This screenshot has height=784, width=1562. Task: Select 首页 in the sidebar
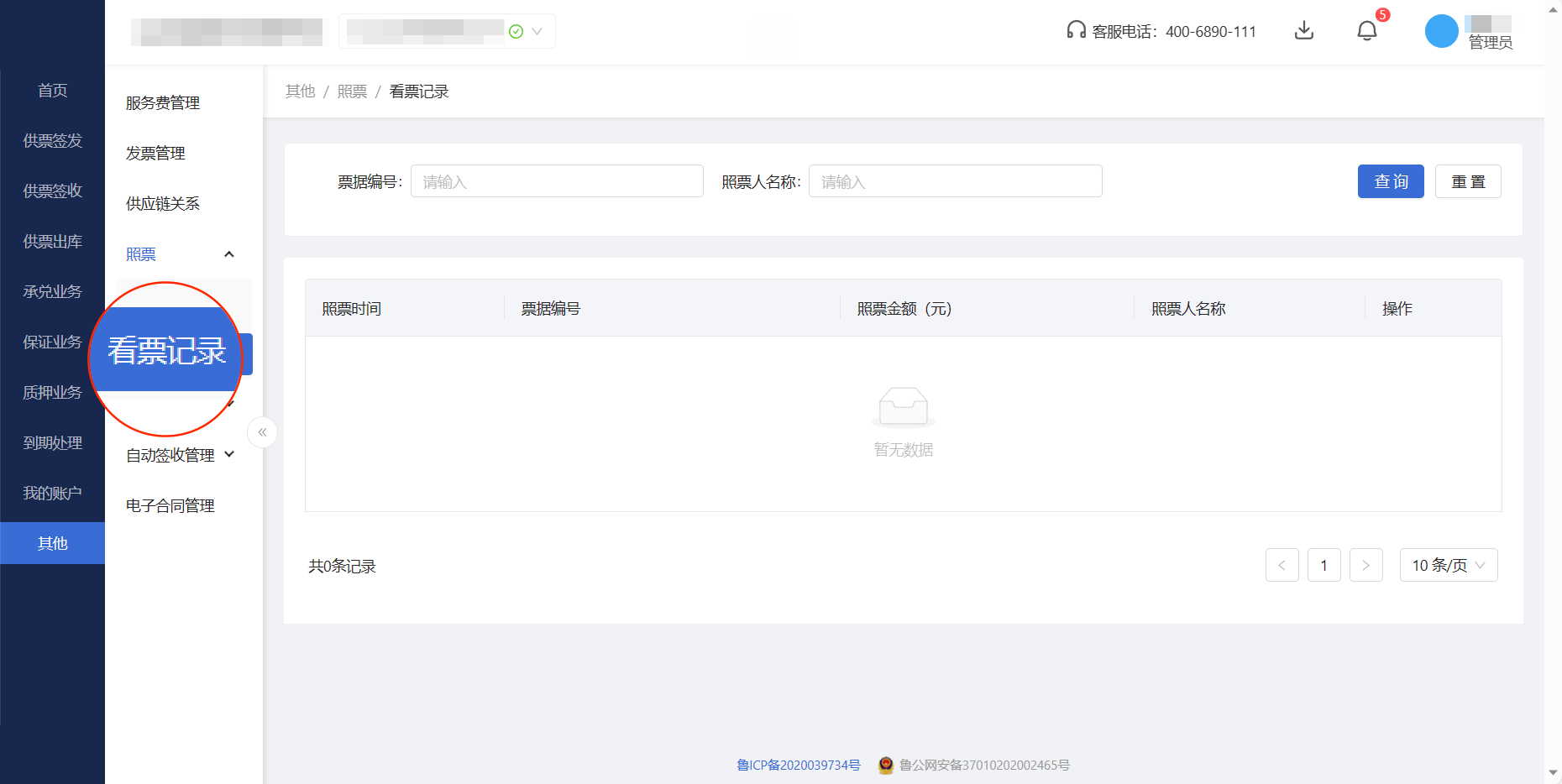click(x=52, y=90)
